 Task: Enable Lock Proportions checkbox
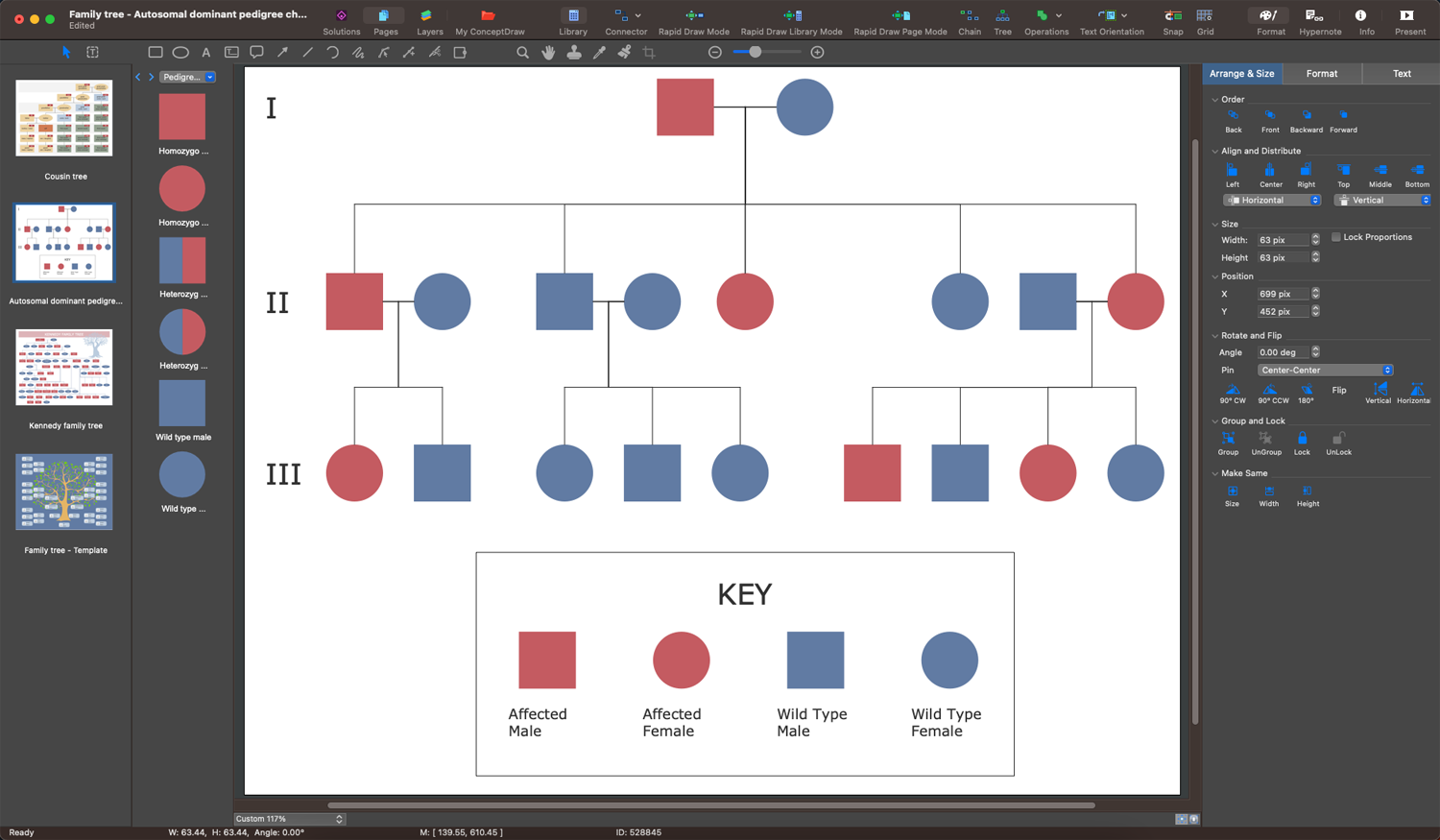(x=1335, y=237)
